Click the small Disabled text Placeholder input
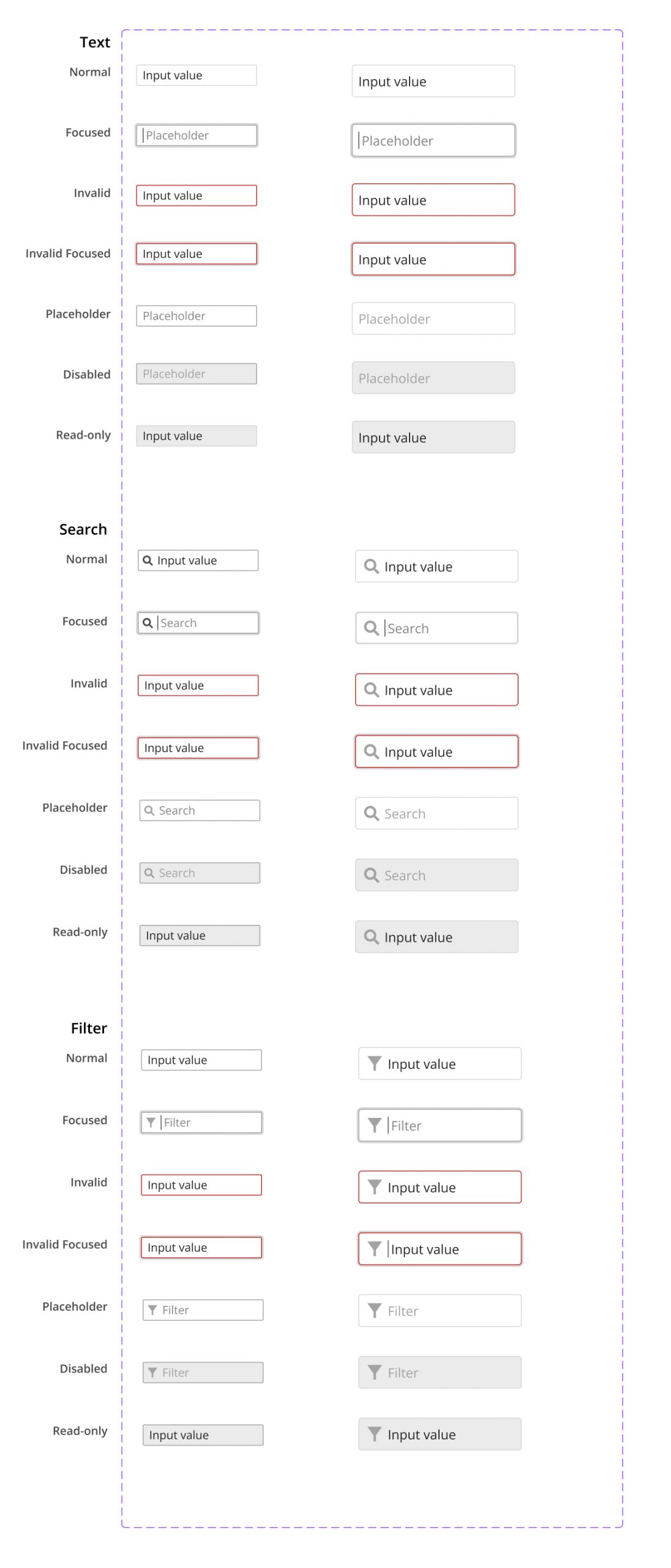The width and height of the screenshot is (671, 1568). click(197, 374)
